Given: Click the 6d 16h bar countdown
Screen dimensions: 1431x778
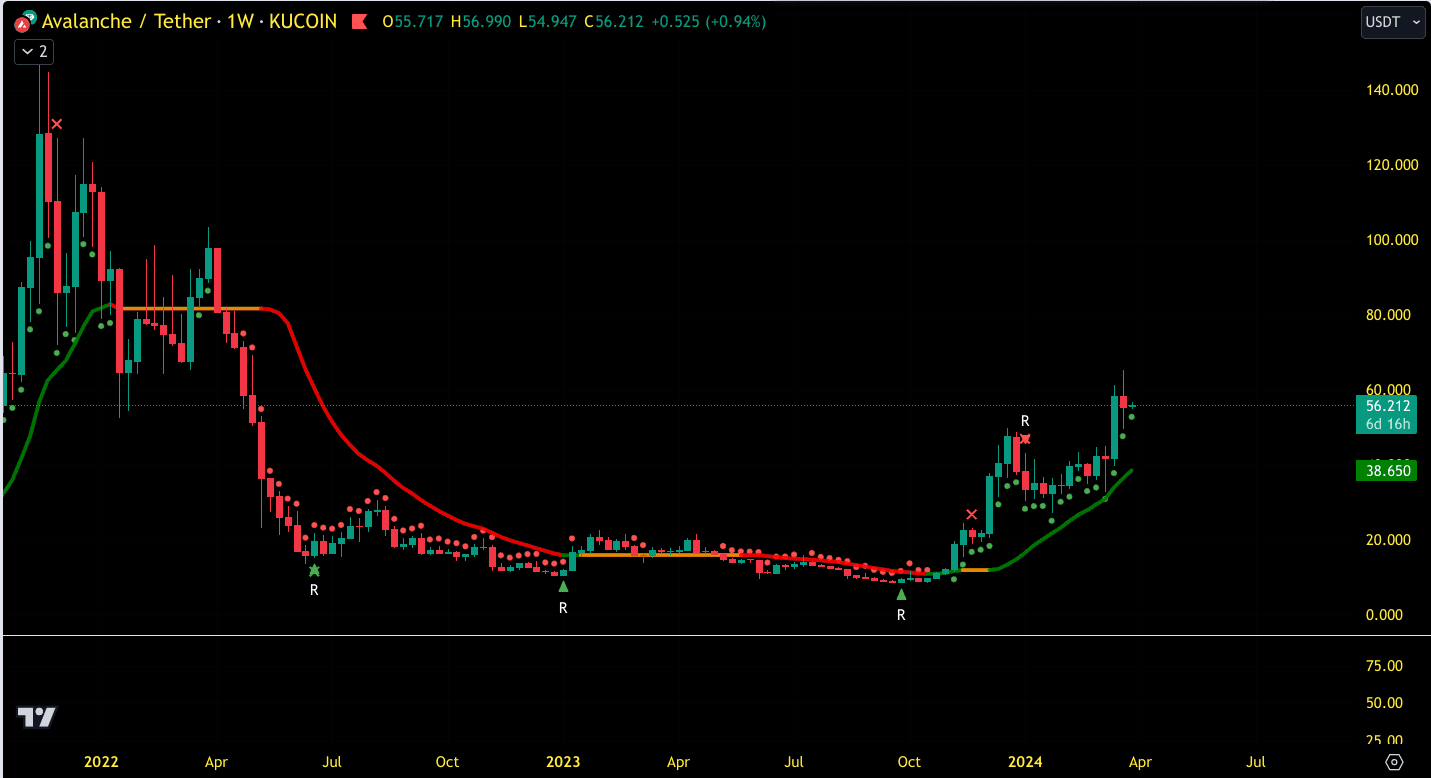Looking at the screenshot, I should (x=1387, y=424).
